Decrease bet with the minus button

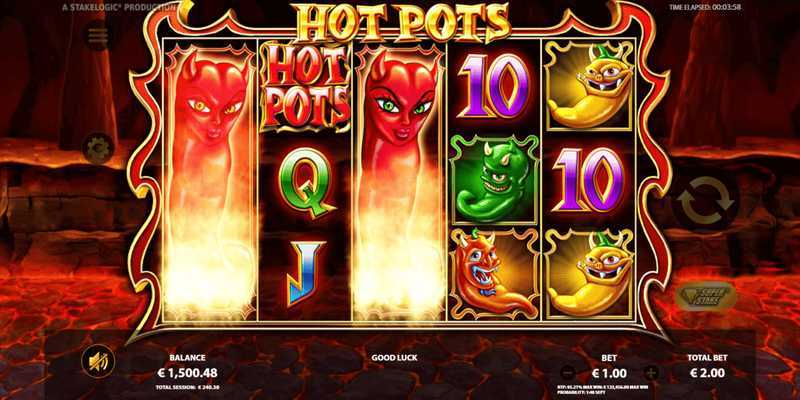566,372
